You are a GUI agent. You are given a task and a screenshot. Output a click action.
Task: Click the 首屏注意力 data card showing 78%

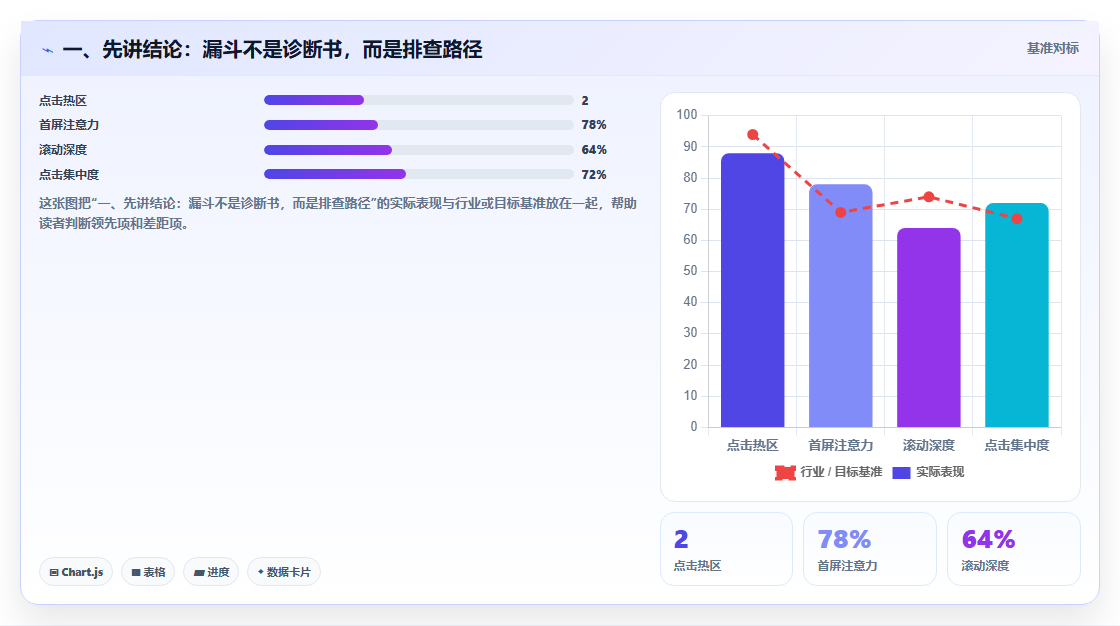click(x=870, y=549)
